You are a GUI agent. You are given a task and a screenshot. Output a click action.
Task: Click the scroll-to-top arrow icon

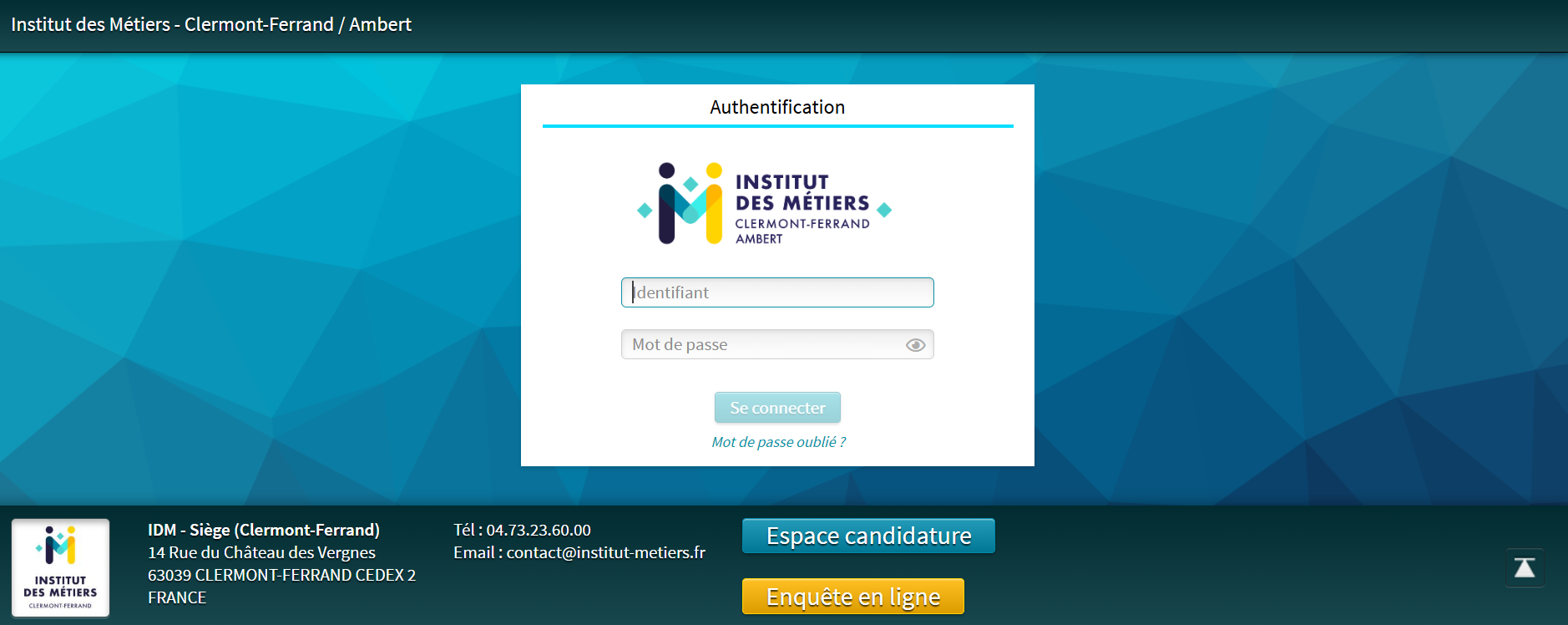1524,568
